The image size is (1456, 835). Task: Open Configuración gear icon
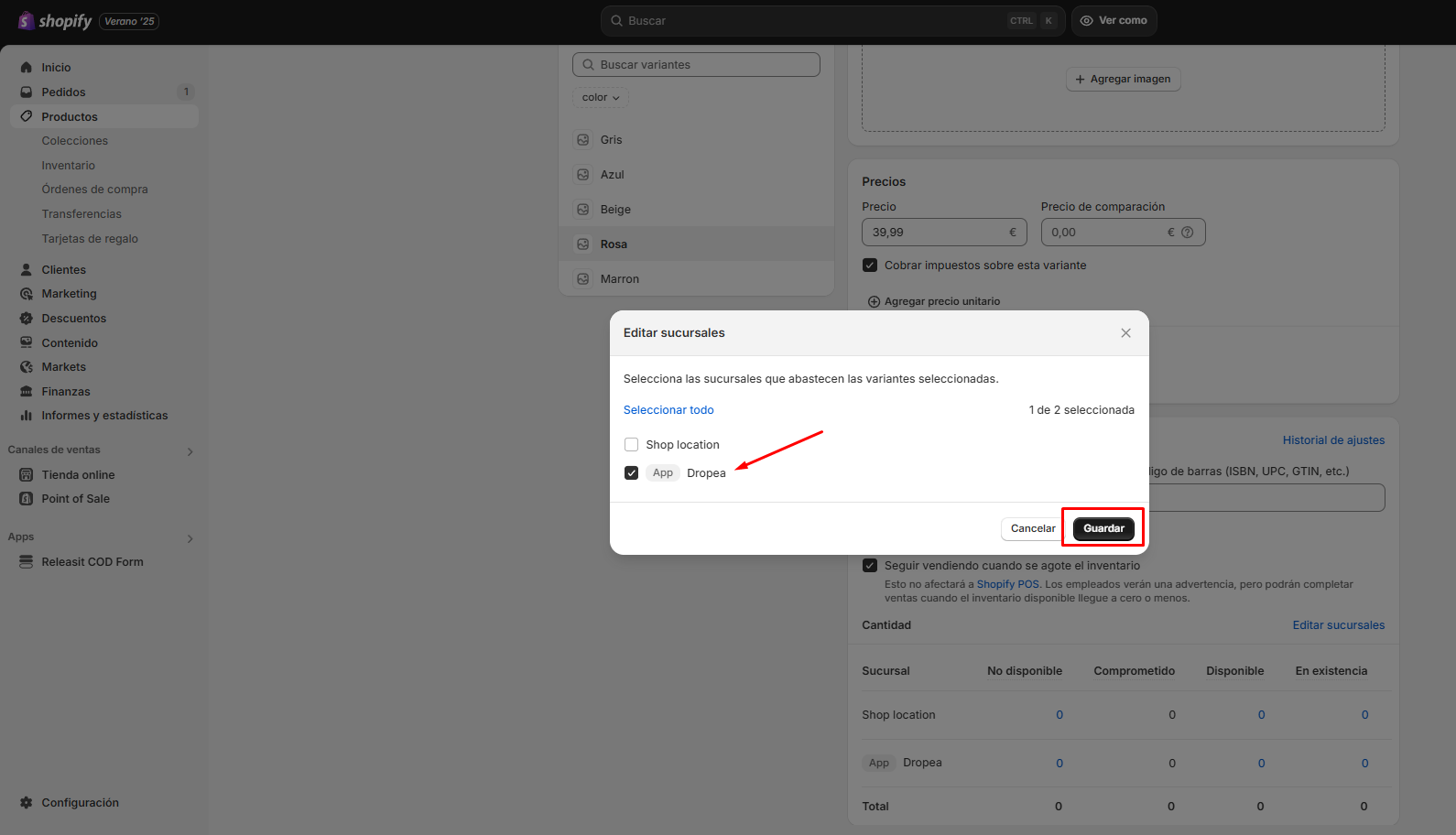[x=27, y=803]
